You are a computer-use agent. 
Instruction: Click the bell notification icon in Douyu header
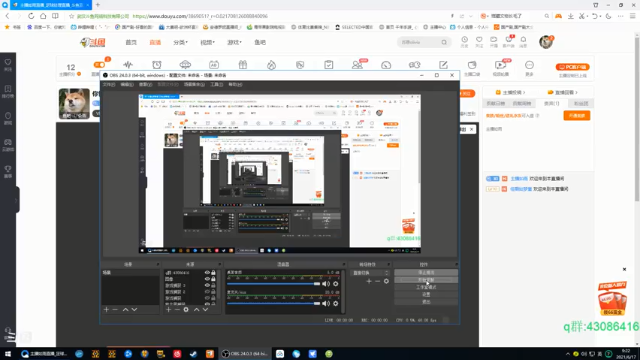pos(523,40)
